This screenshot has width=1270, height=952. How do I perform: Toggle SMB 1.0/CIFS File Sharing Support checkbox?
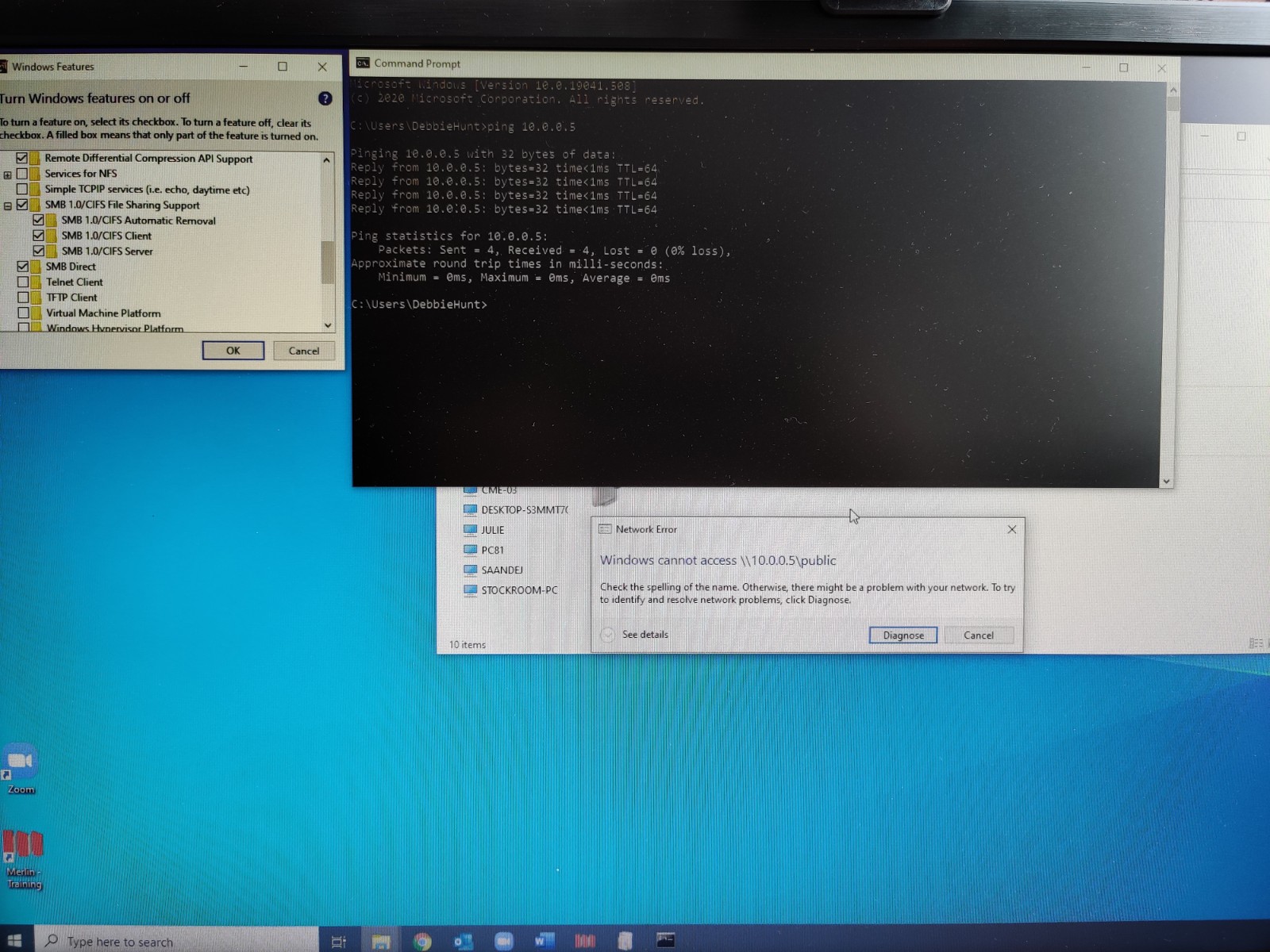point(22,205)
